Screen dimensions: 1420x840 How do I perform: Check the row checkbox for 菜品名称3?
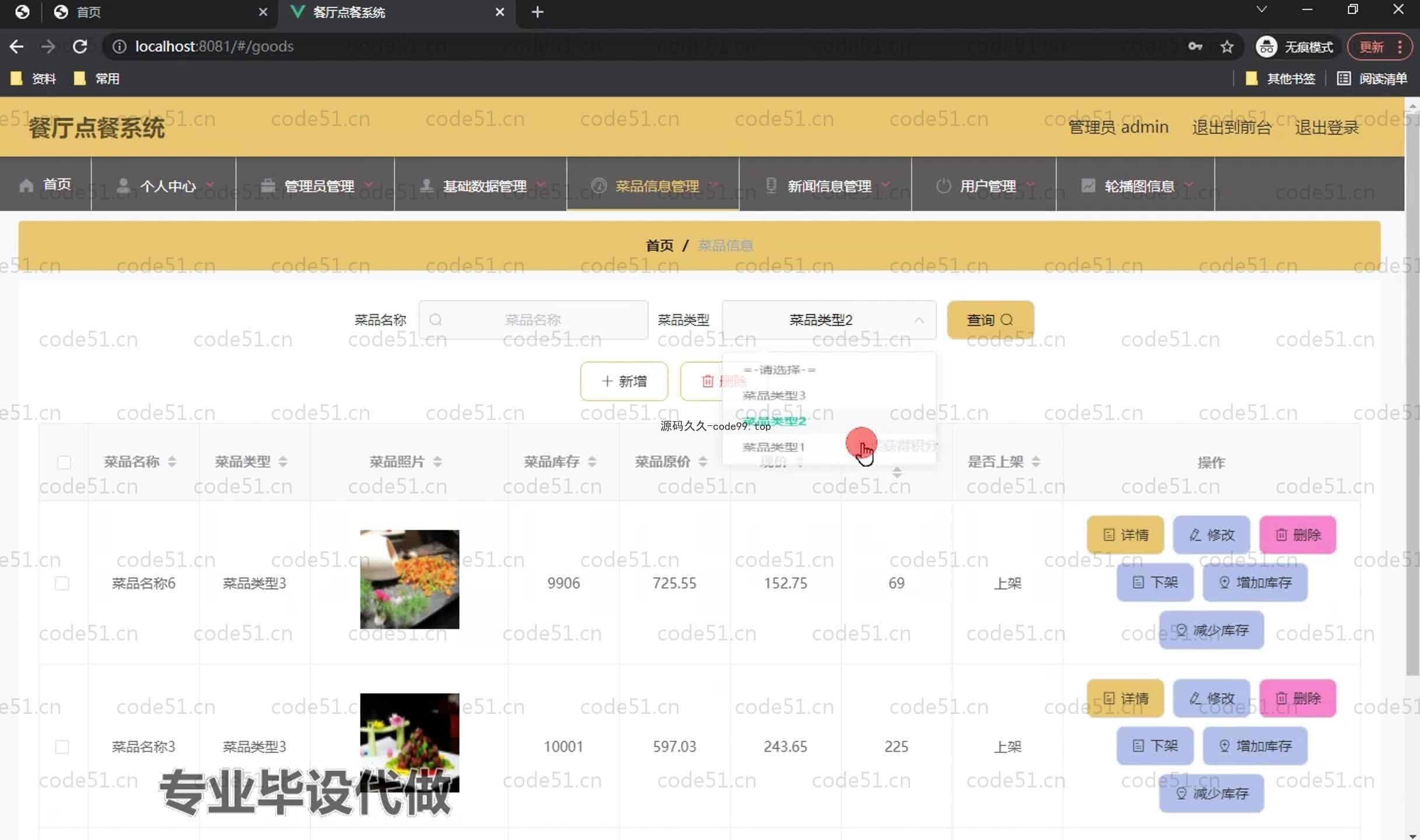pos(62,747)
